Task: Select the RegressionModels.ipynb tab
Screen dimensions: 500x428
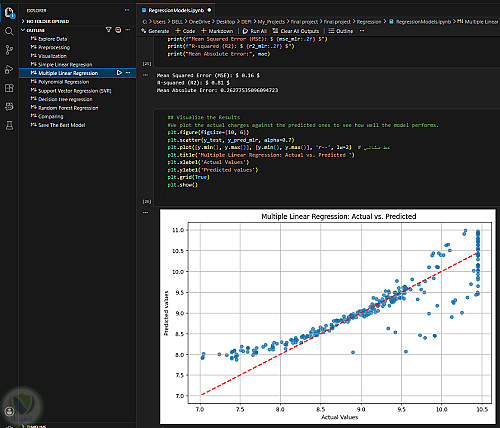Action: [x=176, y=10]
